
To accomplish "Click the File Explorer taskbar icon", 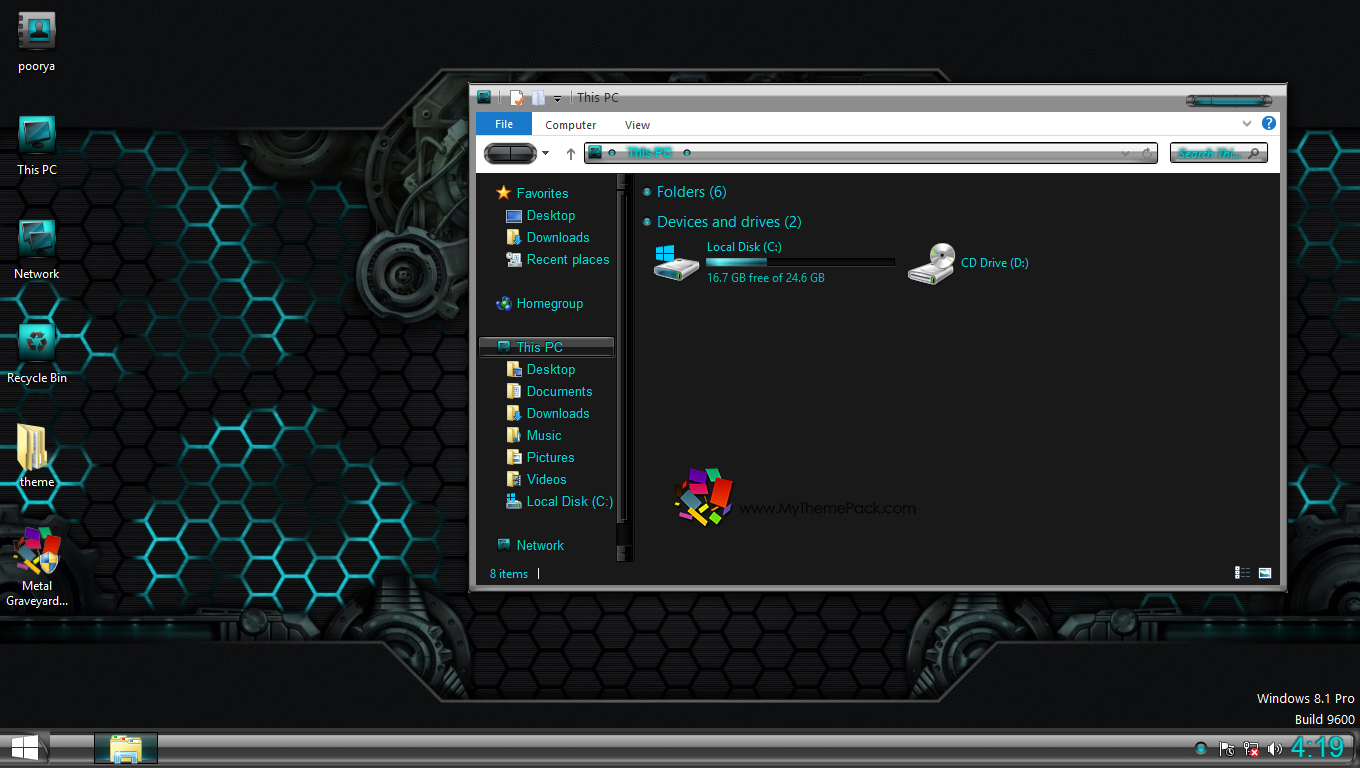I will click(126, 748).
